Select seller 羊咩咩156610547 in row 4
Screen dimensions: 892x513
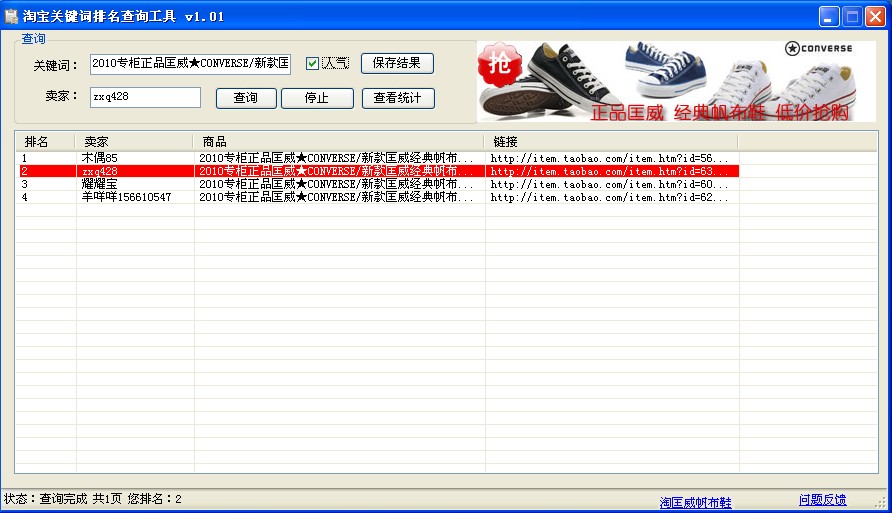pos(126,197)
